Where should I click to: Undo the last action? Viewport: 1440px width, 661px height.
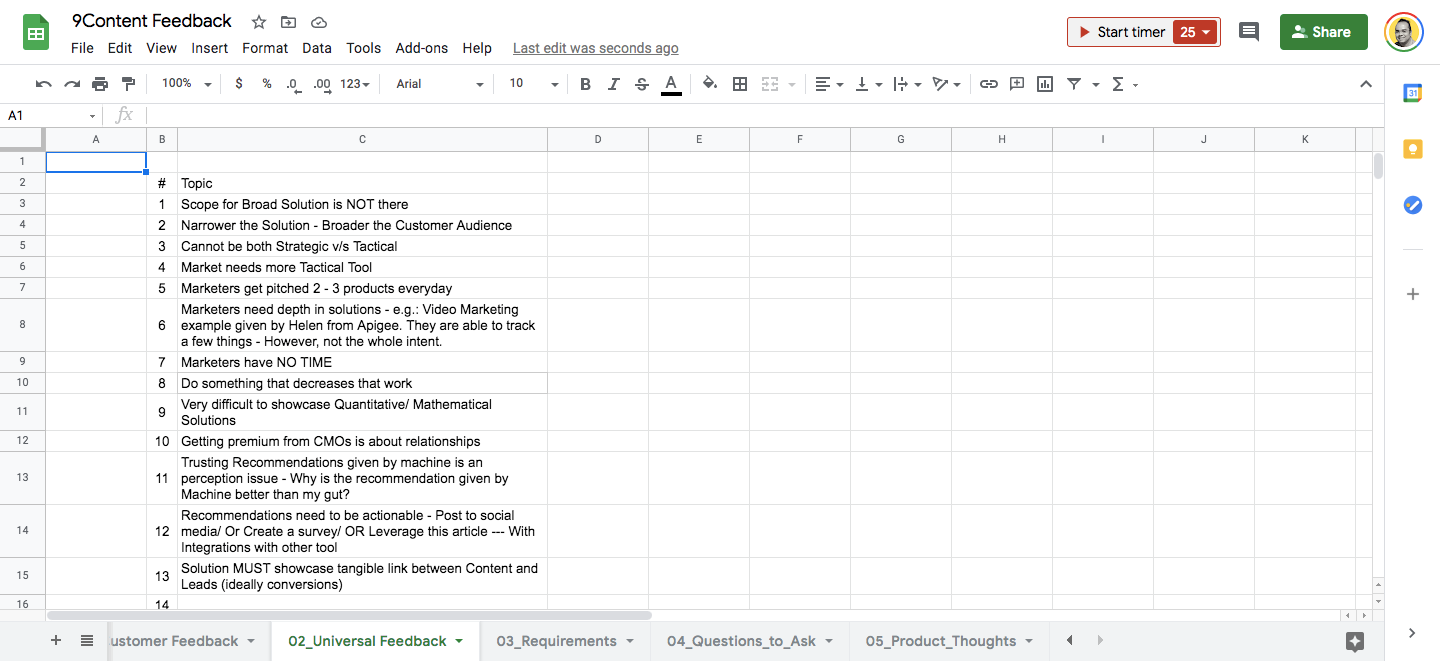43,84
